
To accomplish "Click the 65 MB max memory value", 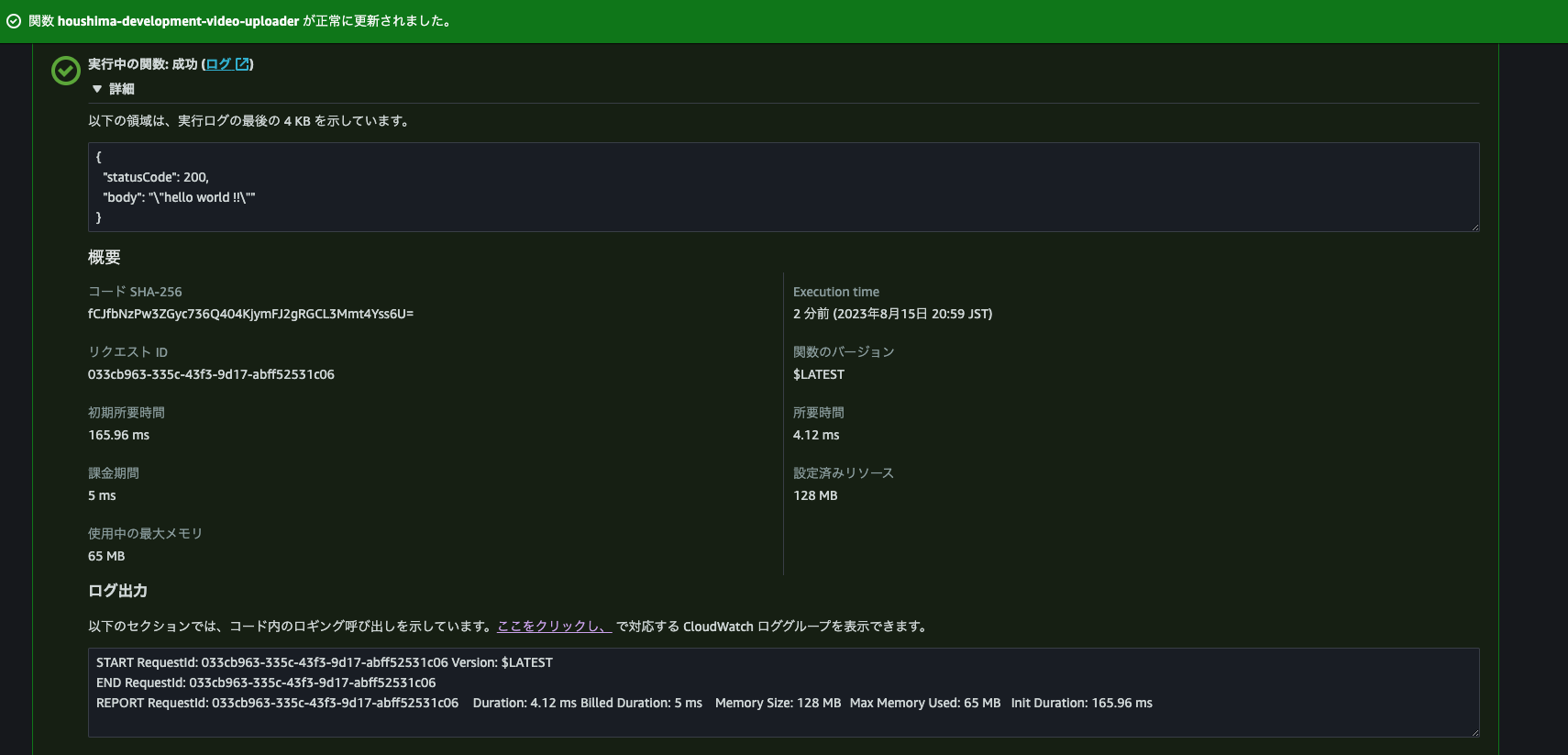I will click(106, 556).
